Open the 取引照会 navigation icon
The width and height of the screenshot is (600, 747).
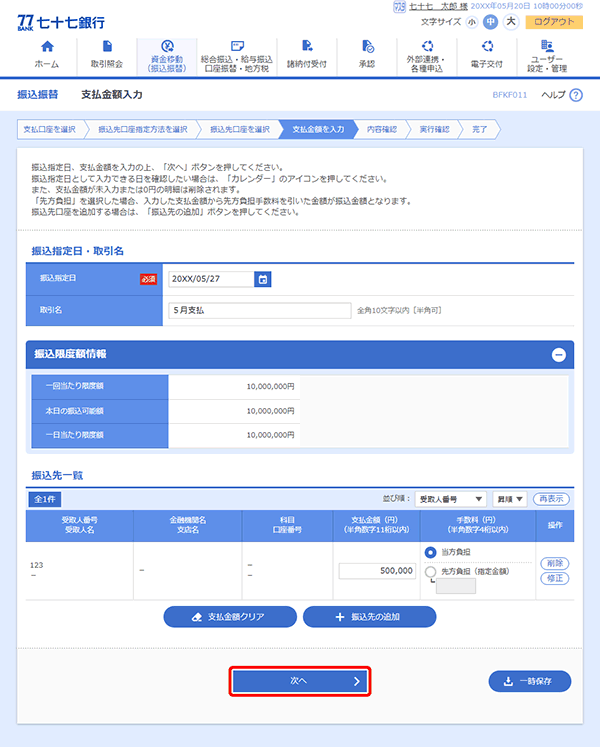(106, 47)
